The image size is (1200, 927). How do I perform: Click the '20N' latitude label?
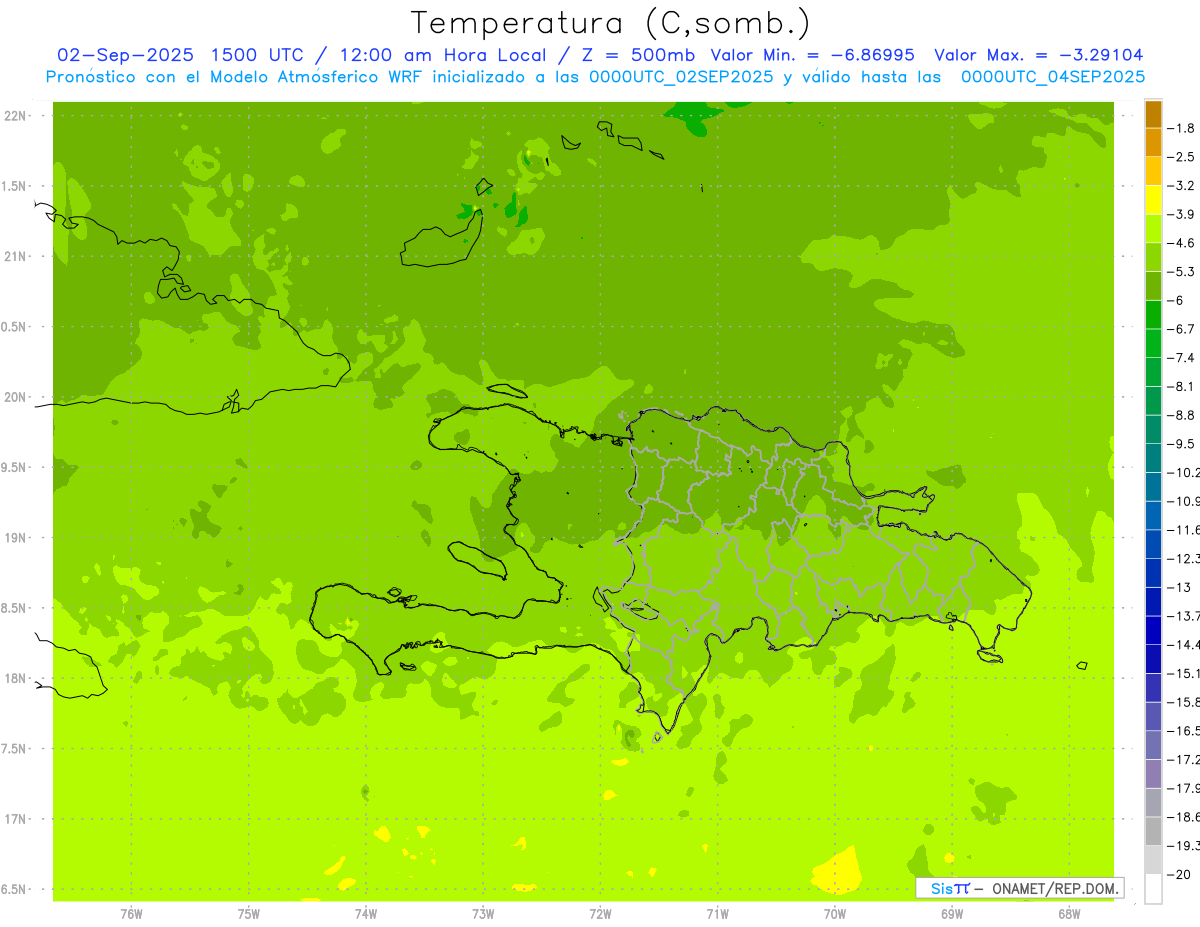pyautogui.click(x=15, y=397)
